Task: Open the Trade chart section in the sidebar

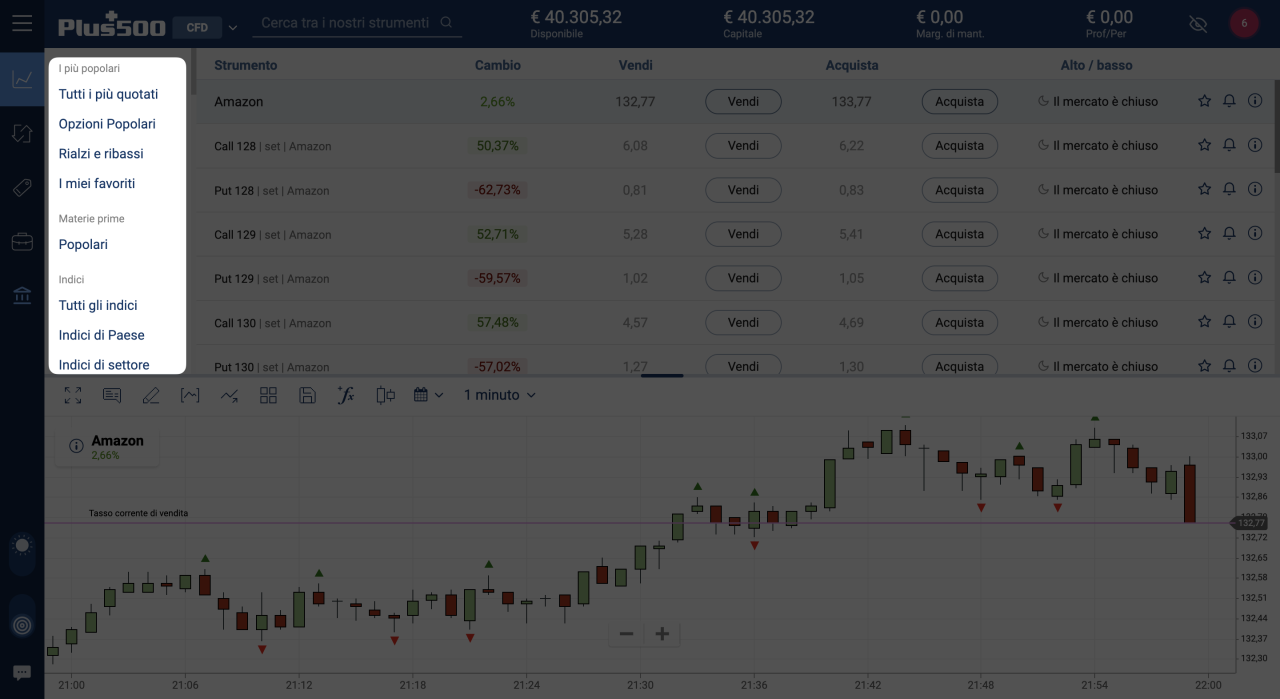Action: [x=22, y=80]
